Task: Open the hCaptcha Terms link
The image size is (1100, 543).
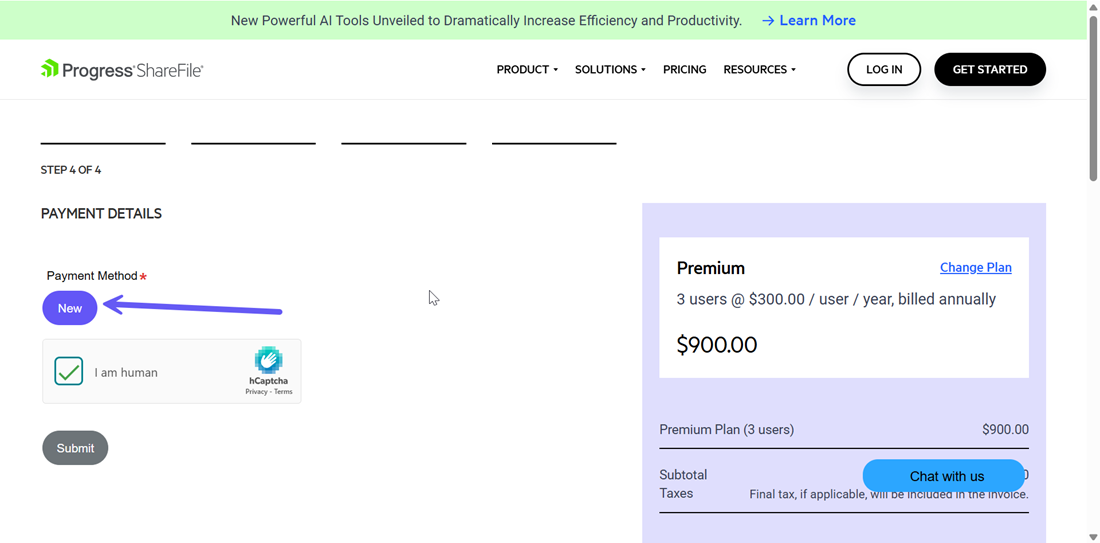Action: (284, 392)
